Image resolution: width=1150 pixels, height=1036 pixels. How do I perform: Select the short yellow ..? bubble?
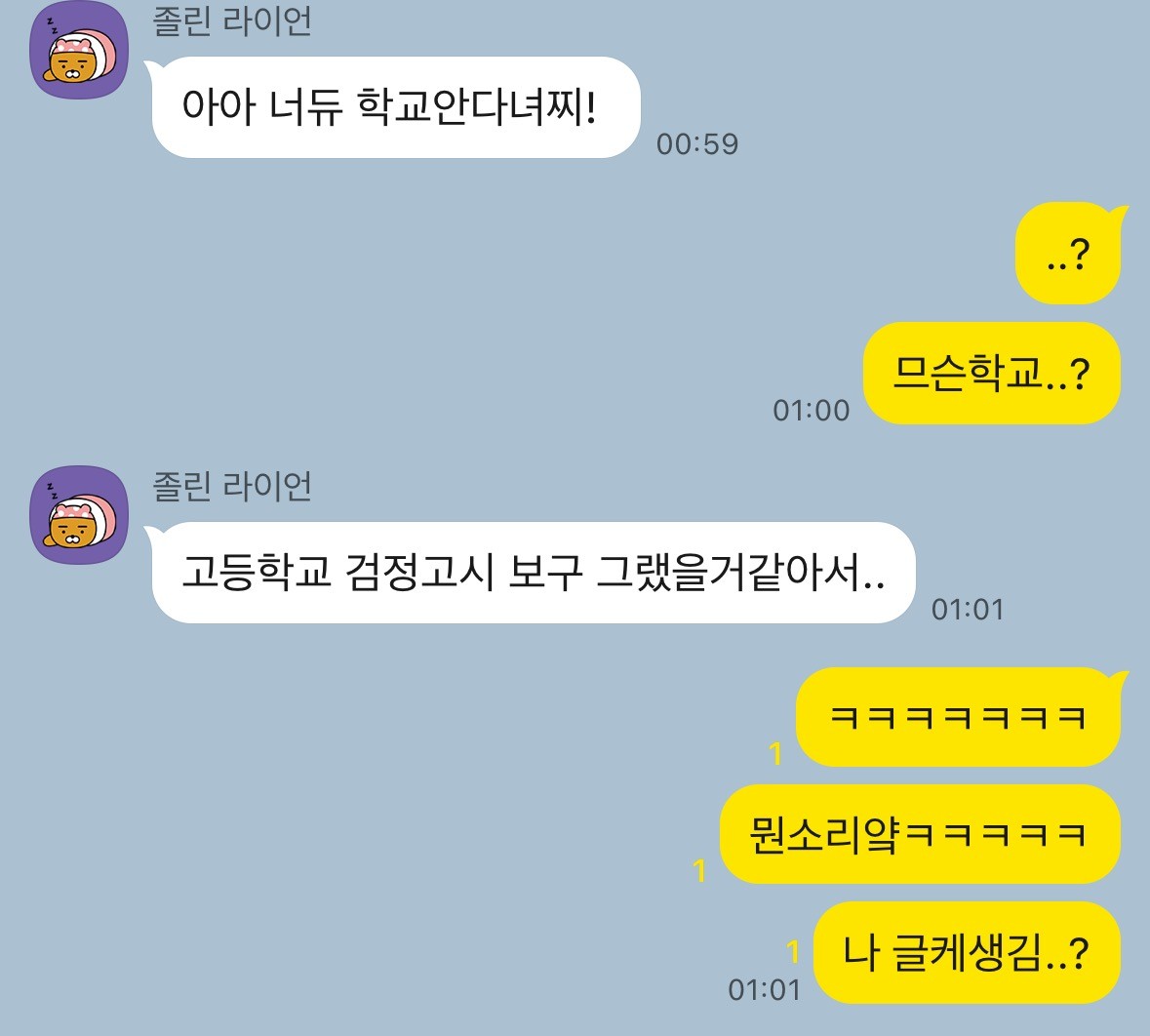[x=1068, y=253]
